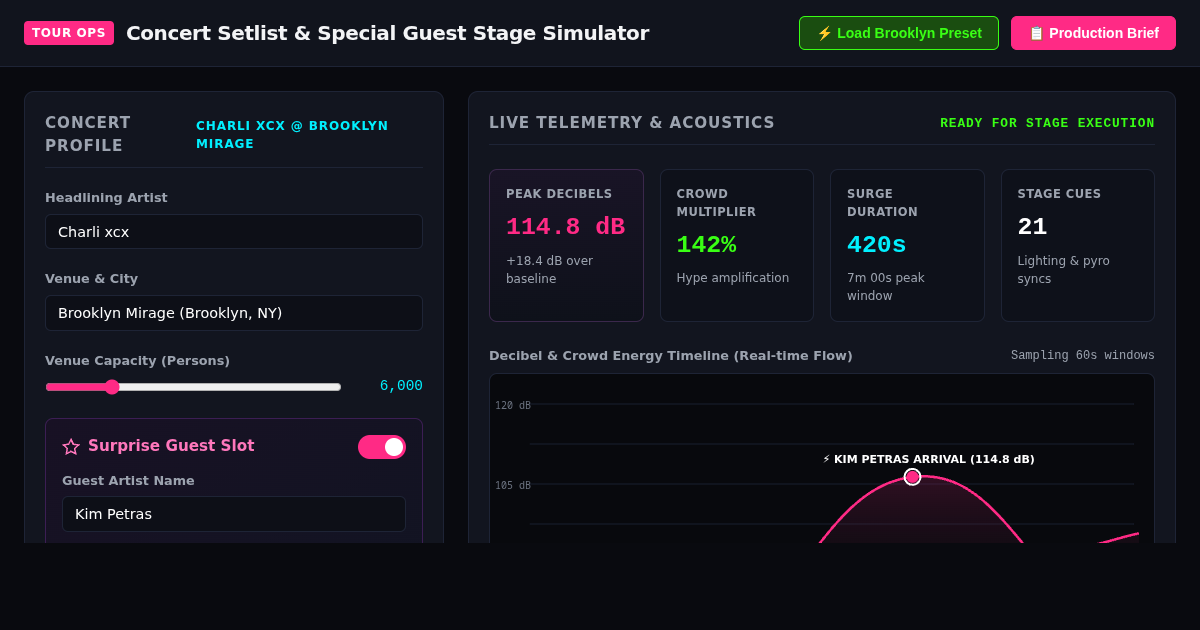Image resolution: width=1200 pixels, height=630 pixels.
Task: Click the Surprise Guest star icon
Action: click(x=71, y=446)
